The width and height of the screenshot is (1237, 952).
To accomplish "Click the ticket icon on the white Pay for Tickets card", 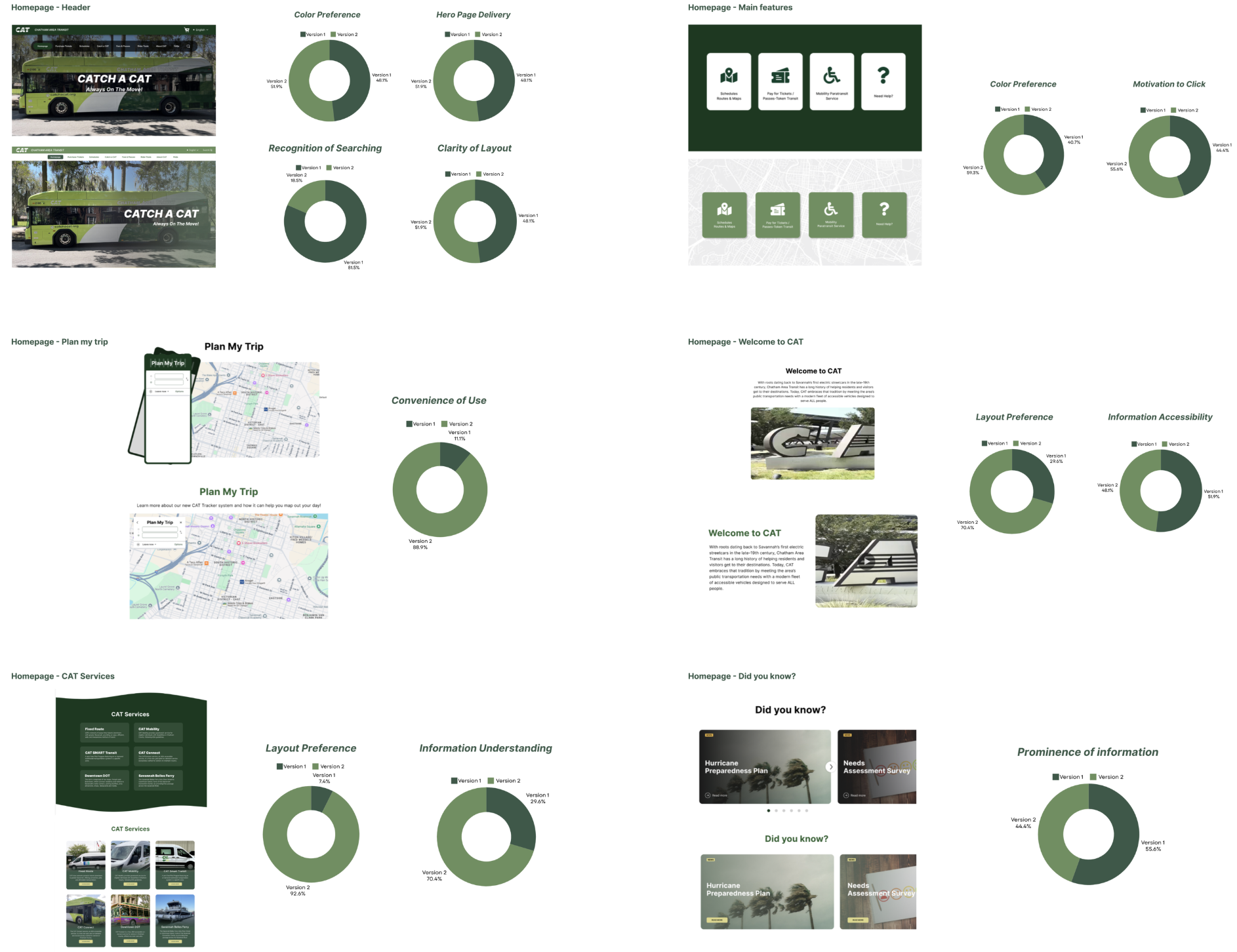I will [780, 75].
